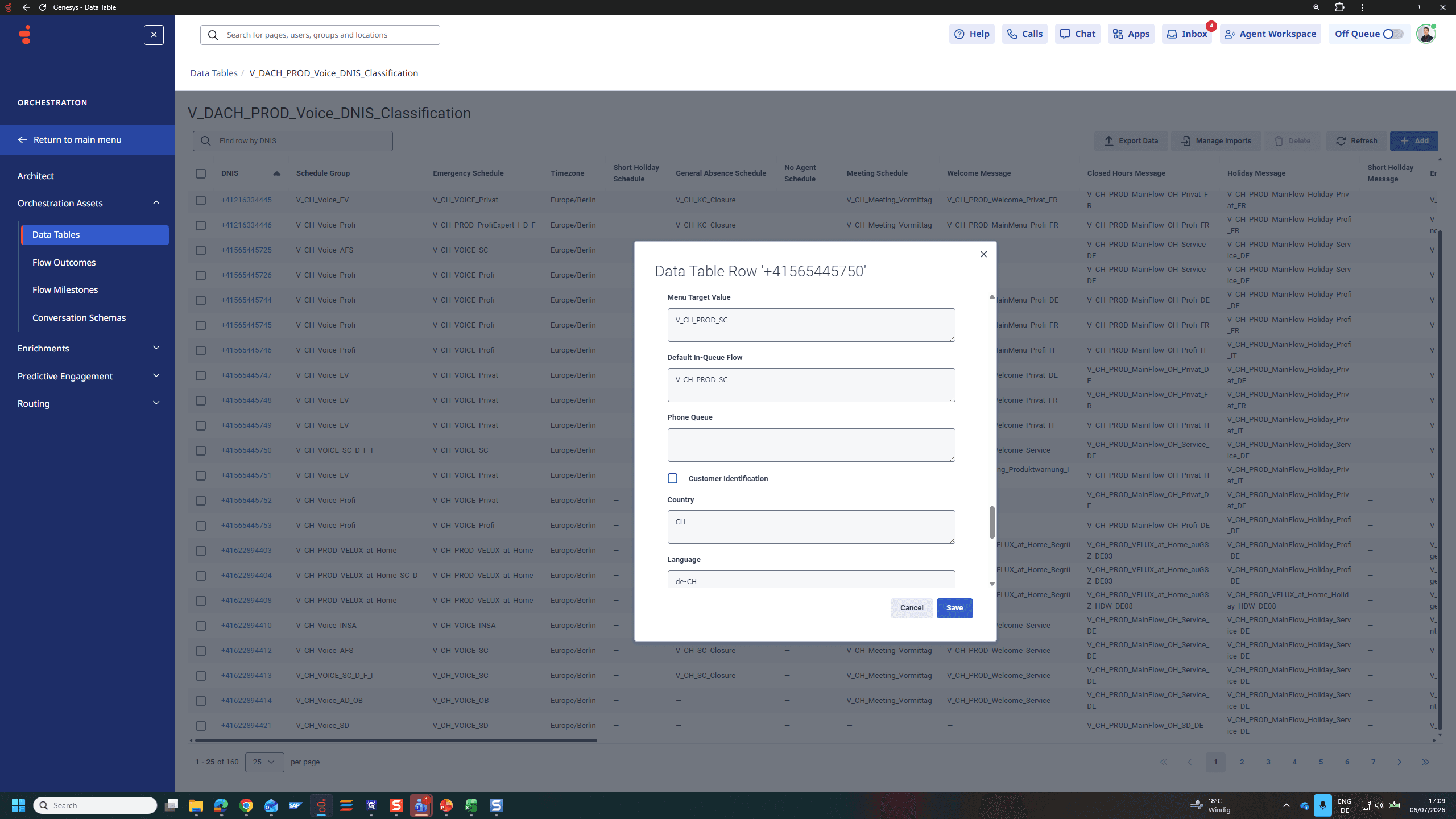The width and height of the screenshot is (1456, 819).
Task: Open Help from the top bar
Action: click(971, 34)
